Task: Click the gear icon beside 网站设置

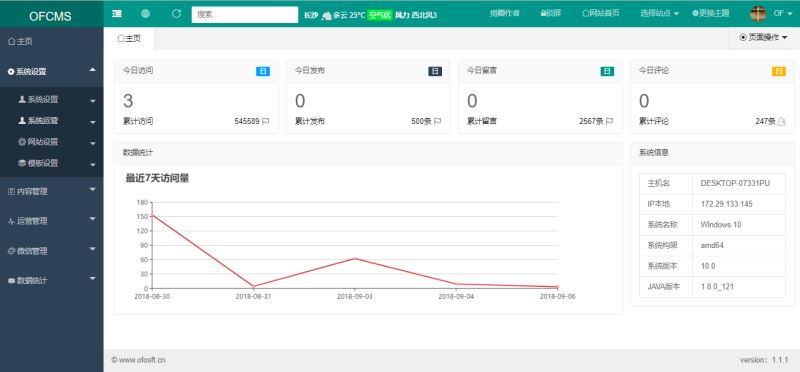Action: (22, 142)
